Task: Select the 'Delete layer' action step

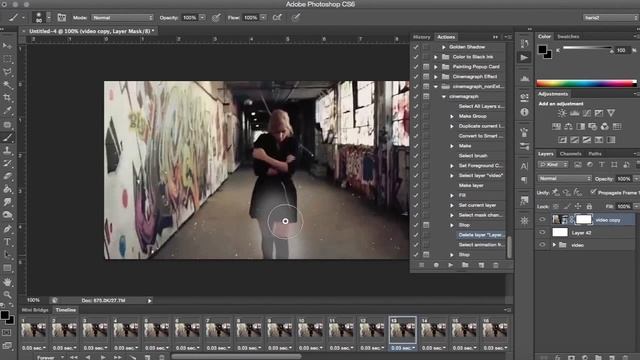Action: tap(480, 235)
